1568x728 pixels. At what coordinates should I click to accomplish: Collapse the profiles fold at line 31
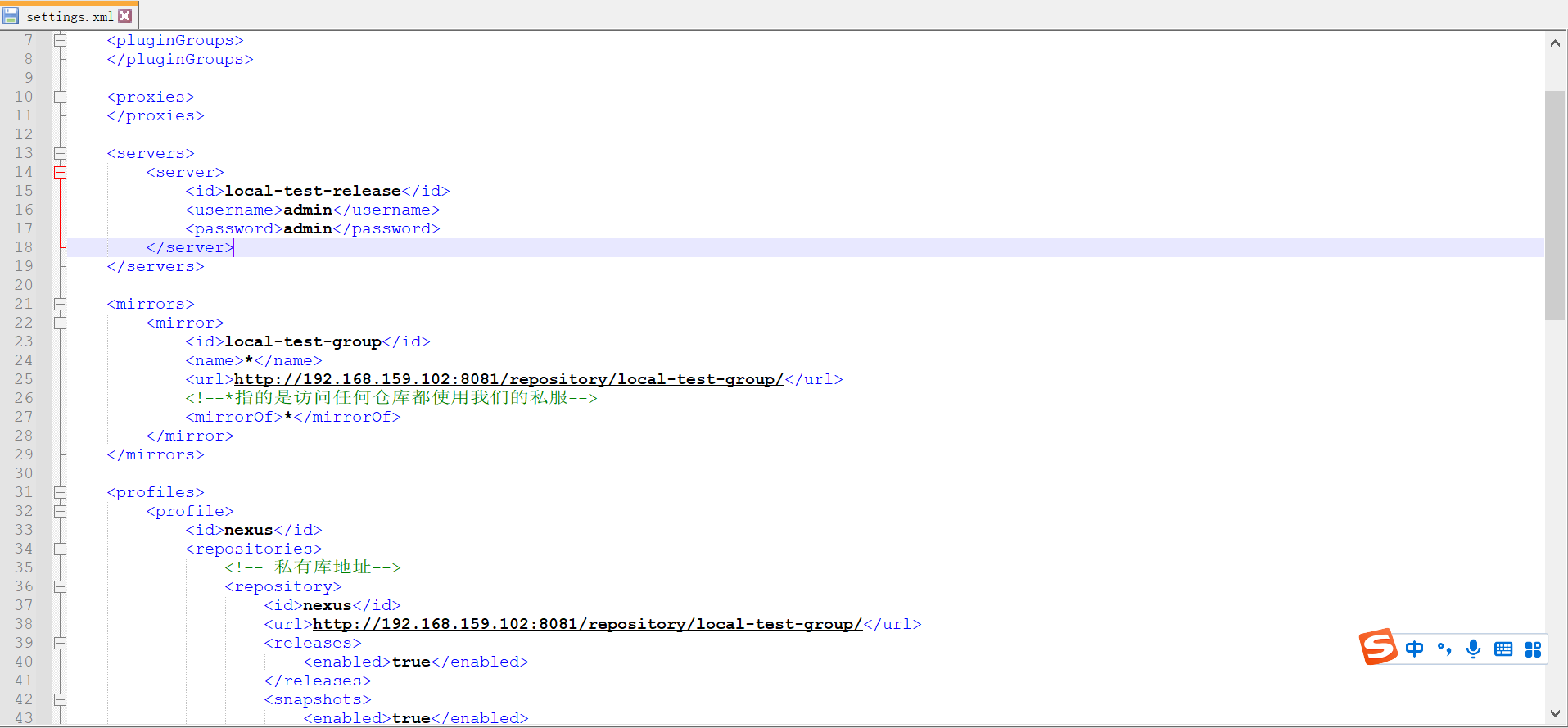(60, 492)
